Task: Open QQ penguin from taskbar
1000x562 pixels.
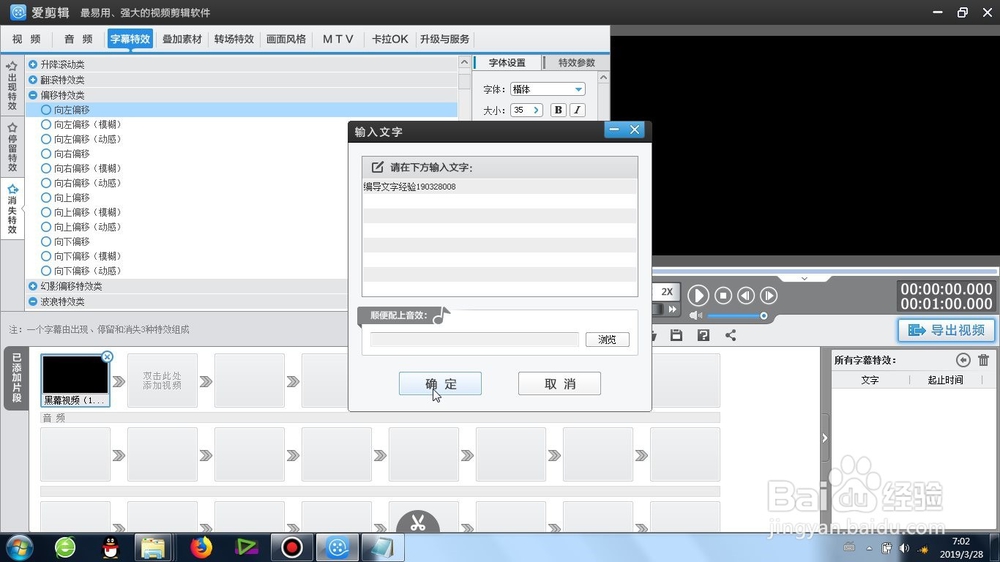Action: tap(110, 547)
